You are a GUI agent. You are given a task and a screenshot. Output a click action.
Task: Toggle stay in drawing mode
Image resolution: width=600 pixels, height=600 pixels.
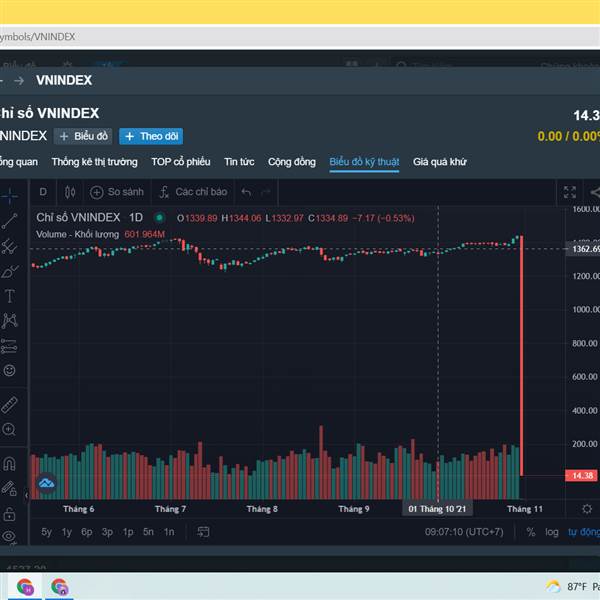click(x=9, y=489)
